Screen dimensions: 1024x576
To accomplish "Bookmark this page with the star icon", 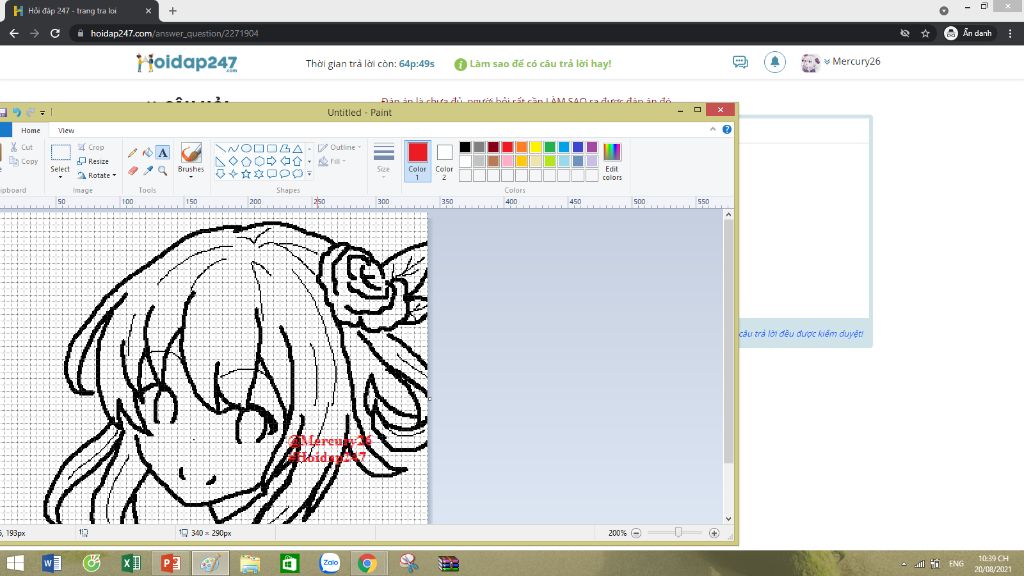I will point(925,33).
